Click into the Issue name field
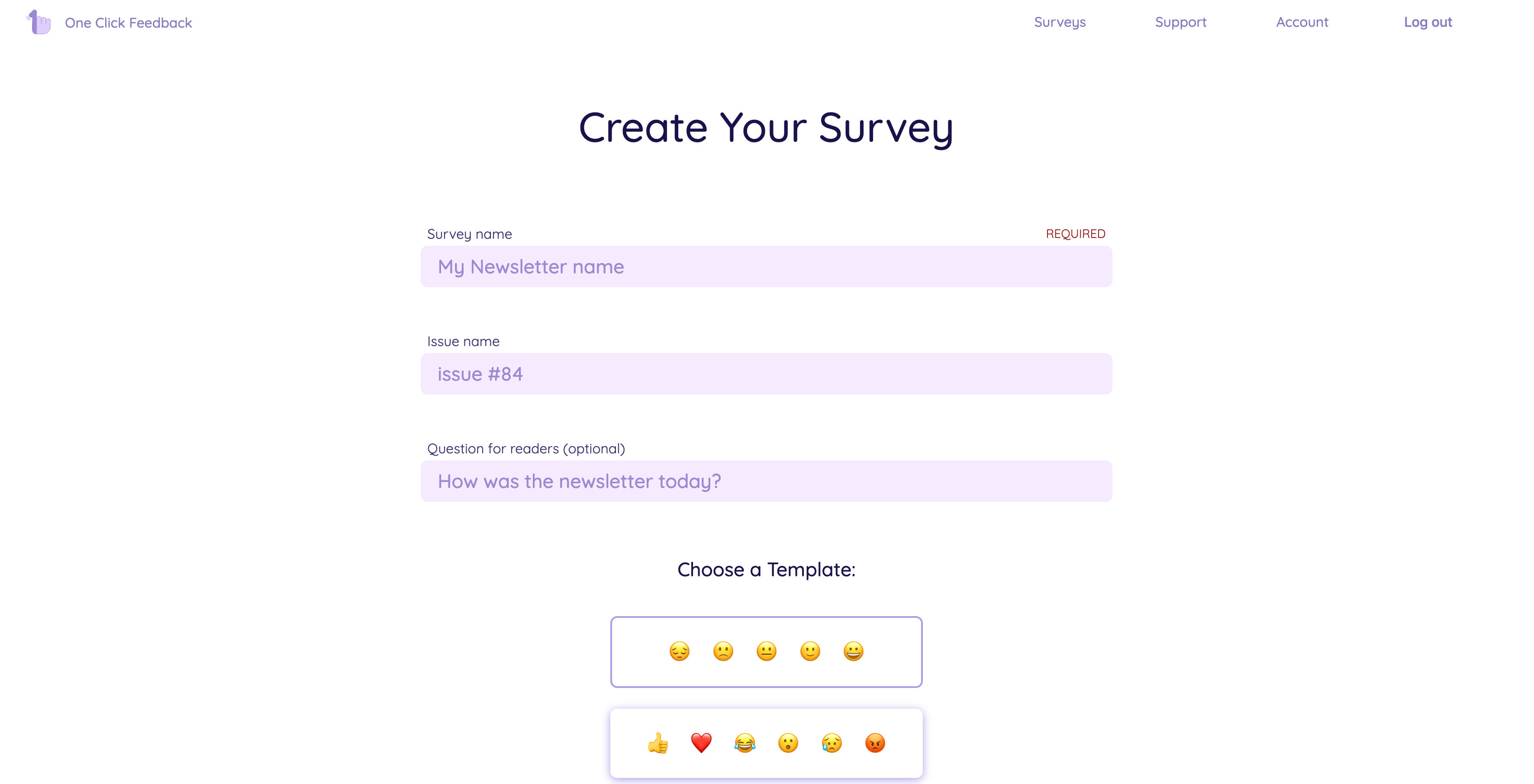Screen dimensions: 1534x784 tap(767, 374)
